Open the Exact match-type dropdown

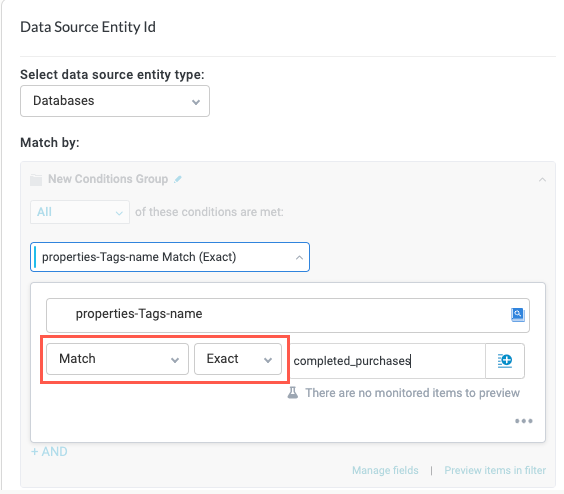point(238,359)
